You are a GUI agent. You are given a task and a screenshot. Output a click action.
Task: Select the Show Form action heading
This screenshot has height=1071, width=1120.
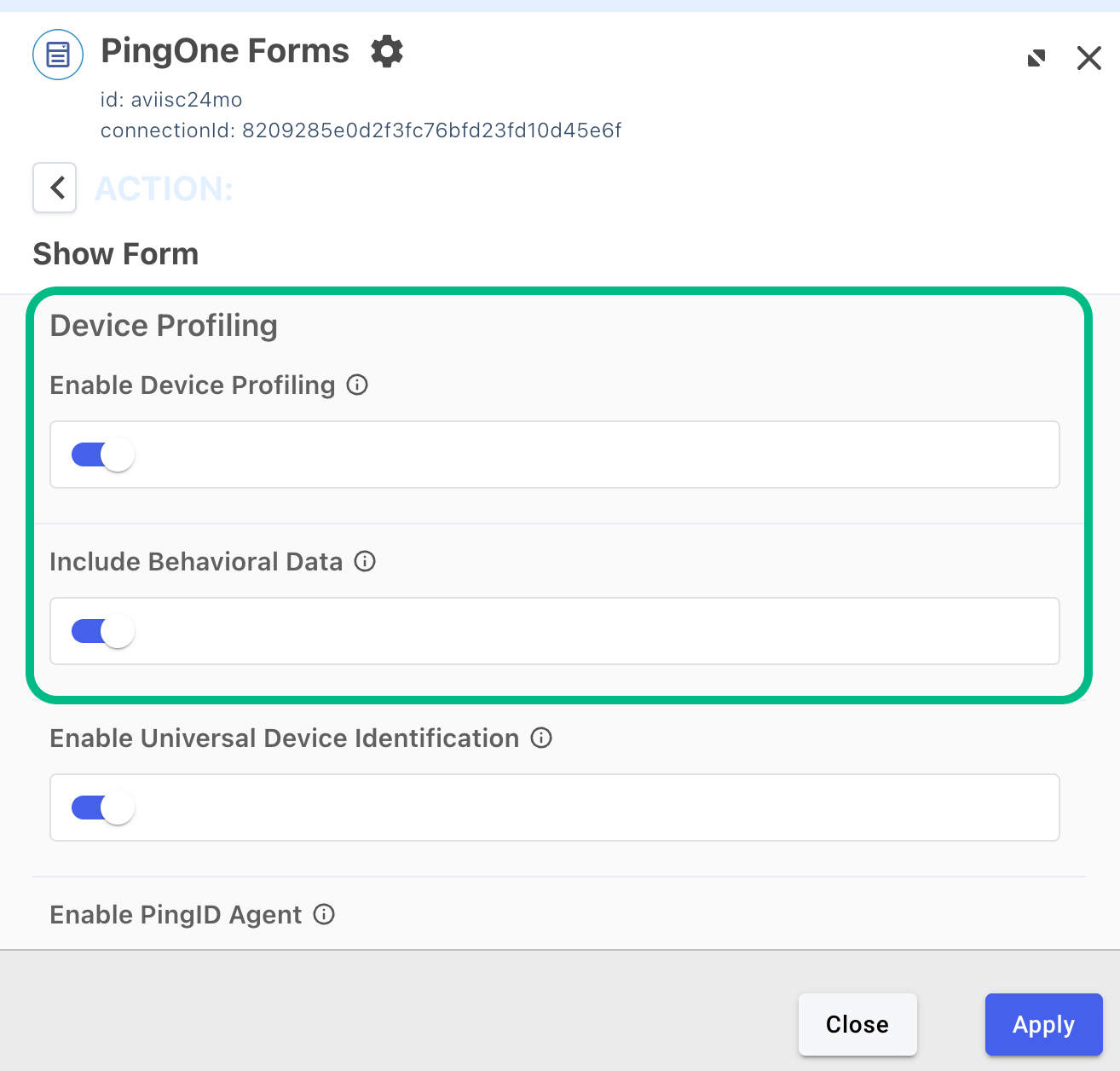115,253
